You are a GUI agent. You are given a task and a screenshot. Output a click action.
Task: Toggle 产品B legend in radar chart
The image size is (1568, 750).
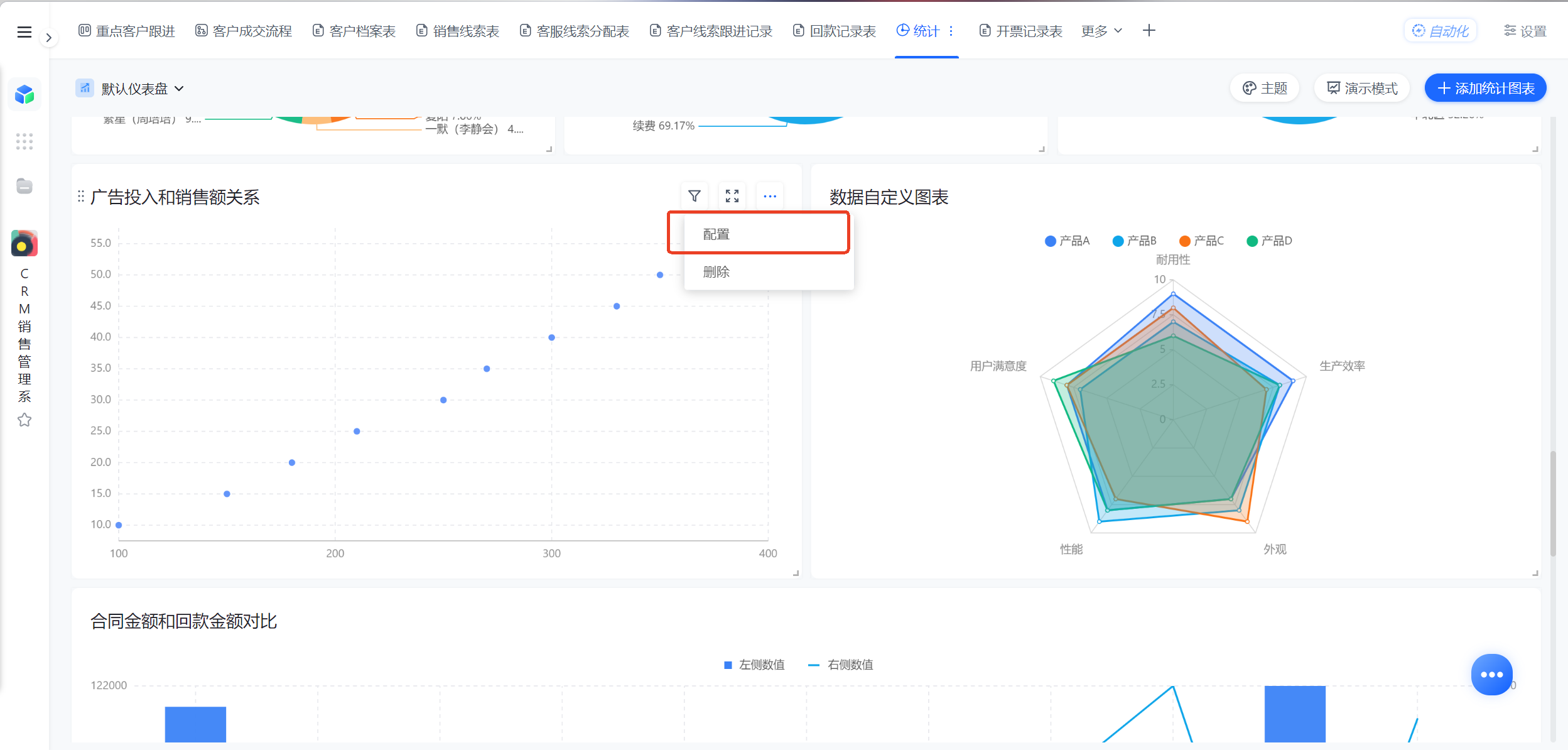1134,241
